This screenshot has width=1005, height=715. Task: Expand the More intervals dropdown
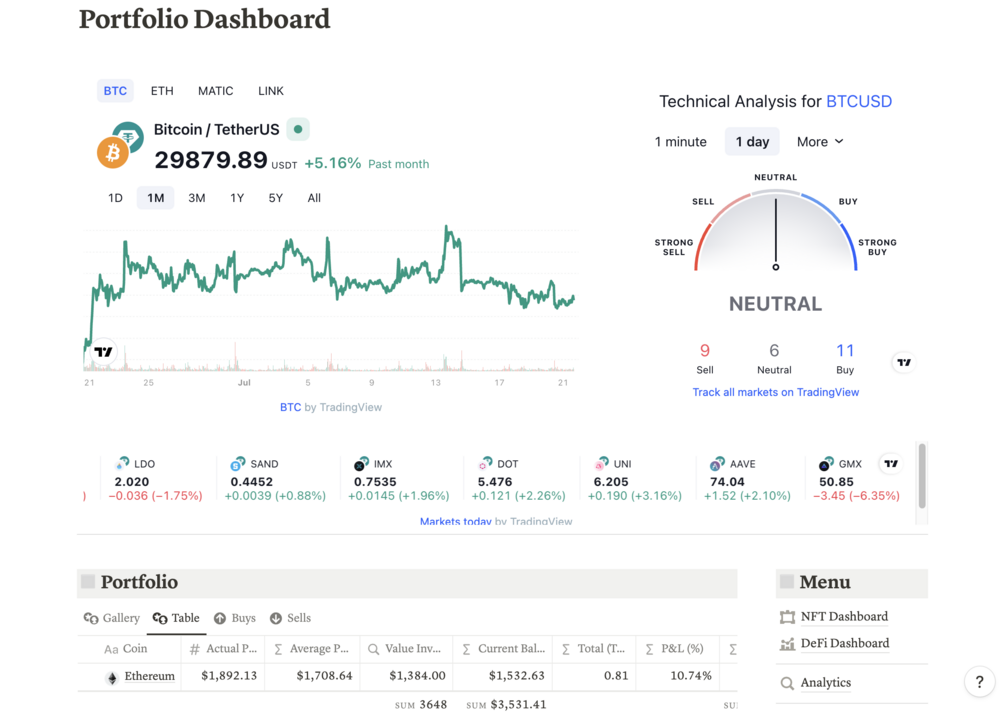coord(820,142)
